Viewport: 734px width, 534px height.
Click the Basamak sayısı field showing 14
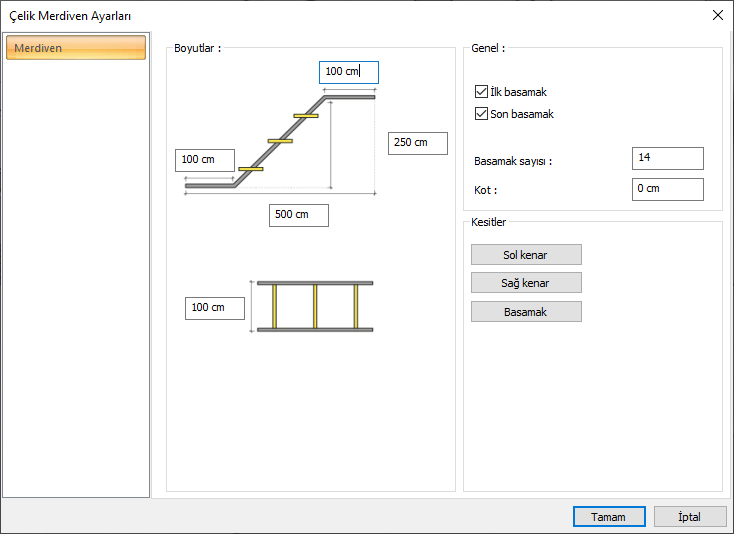tap(667, 158)
